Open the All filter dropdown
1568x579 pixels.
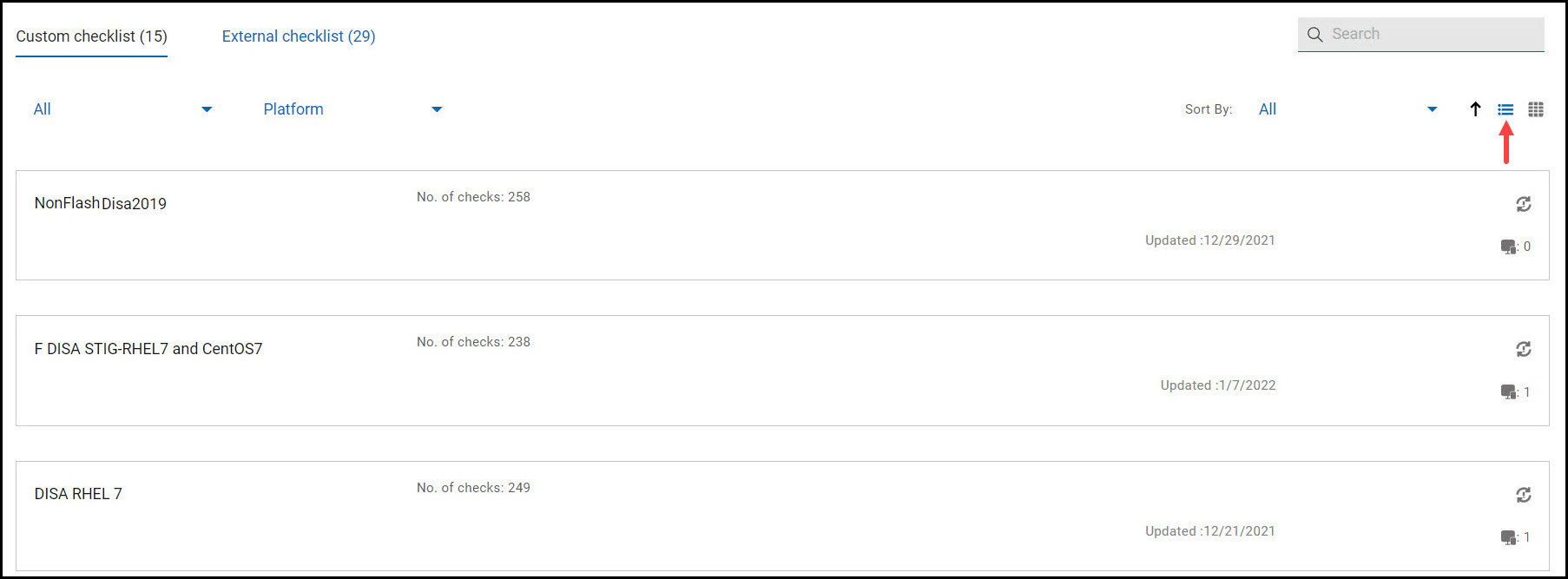pyautogui.click(x=122, y=109)
